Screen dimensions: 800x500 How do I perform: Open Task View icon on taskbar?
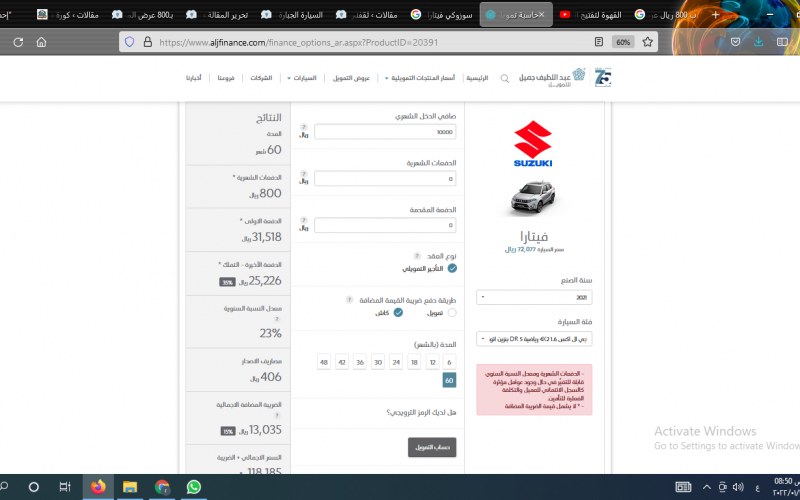coord(65,487)
